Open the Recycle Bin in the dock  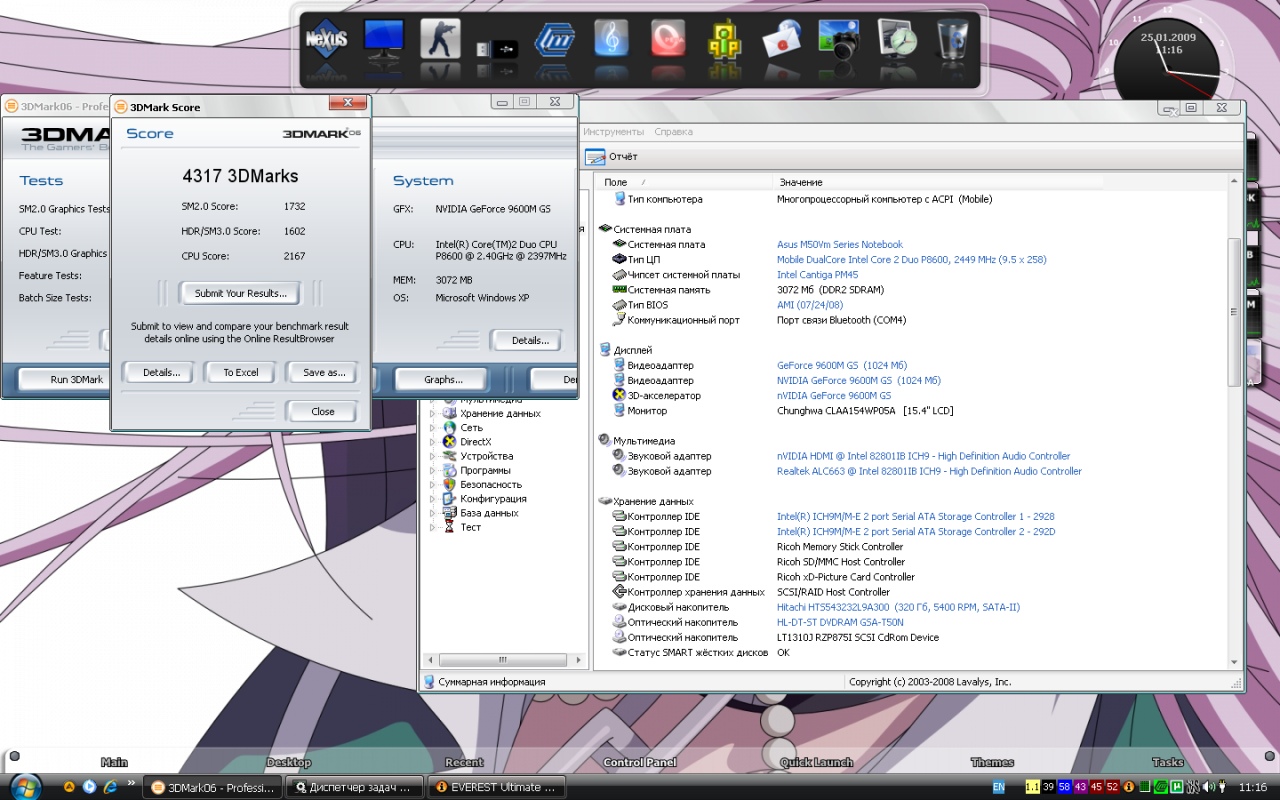click(952, 39)
